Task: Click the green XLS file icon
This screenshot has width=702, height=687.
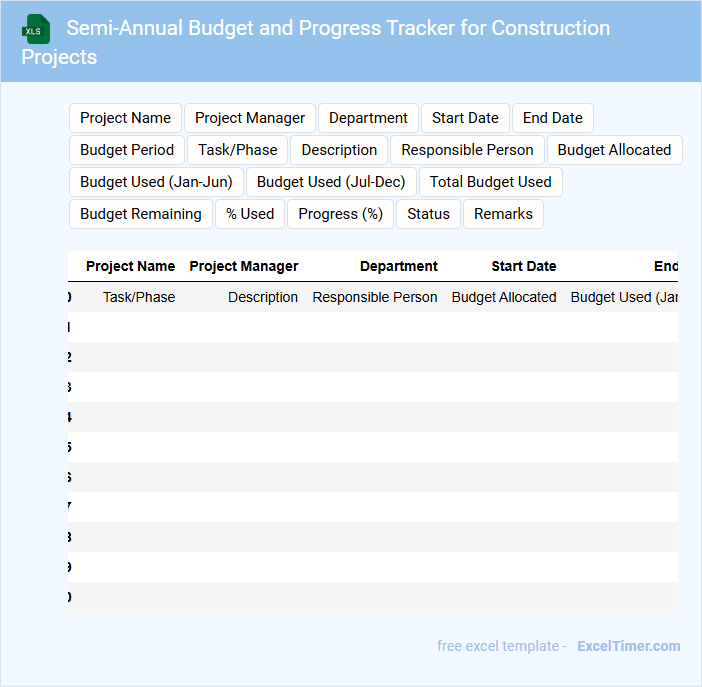Action: pos(36,30)
